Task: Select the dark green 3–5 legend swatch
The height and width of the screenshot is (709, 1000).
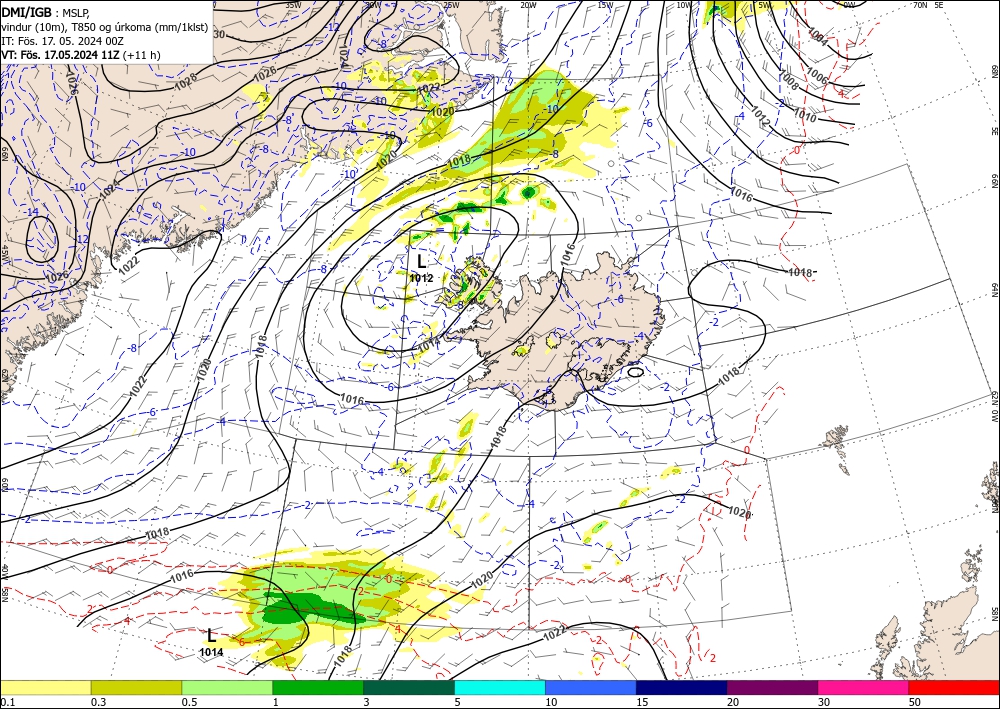Action: coord(409,687)
